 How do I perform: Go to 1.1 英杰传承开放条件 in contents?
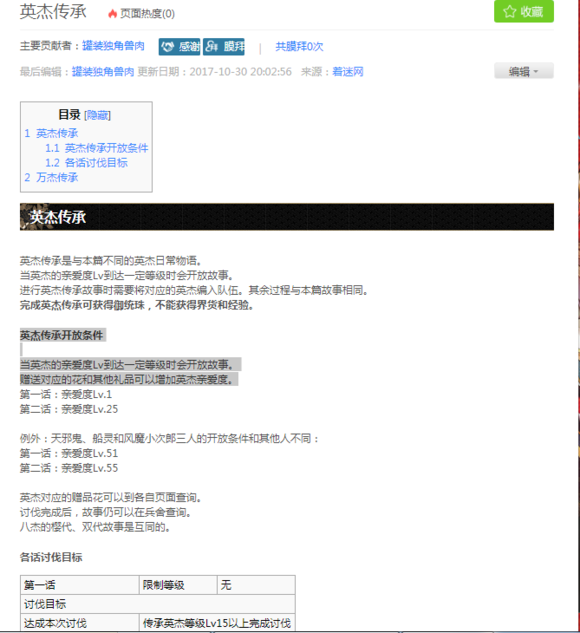pos(96,148)
